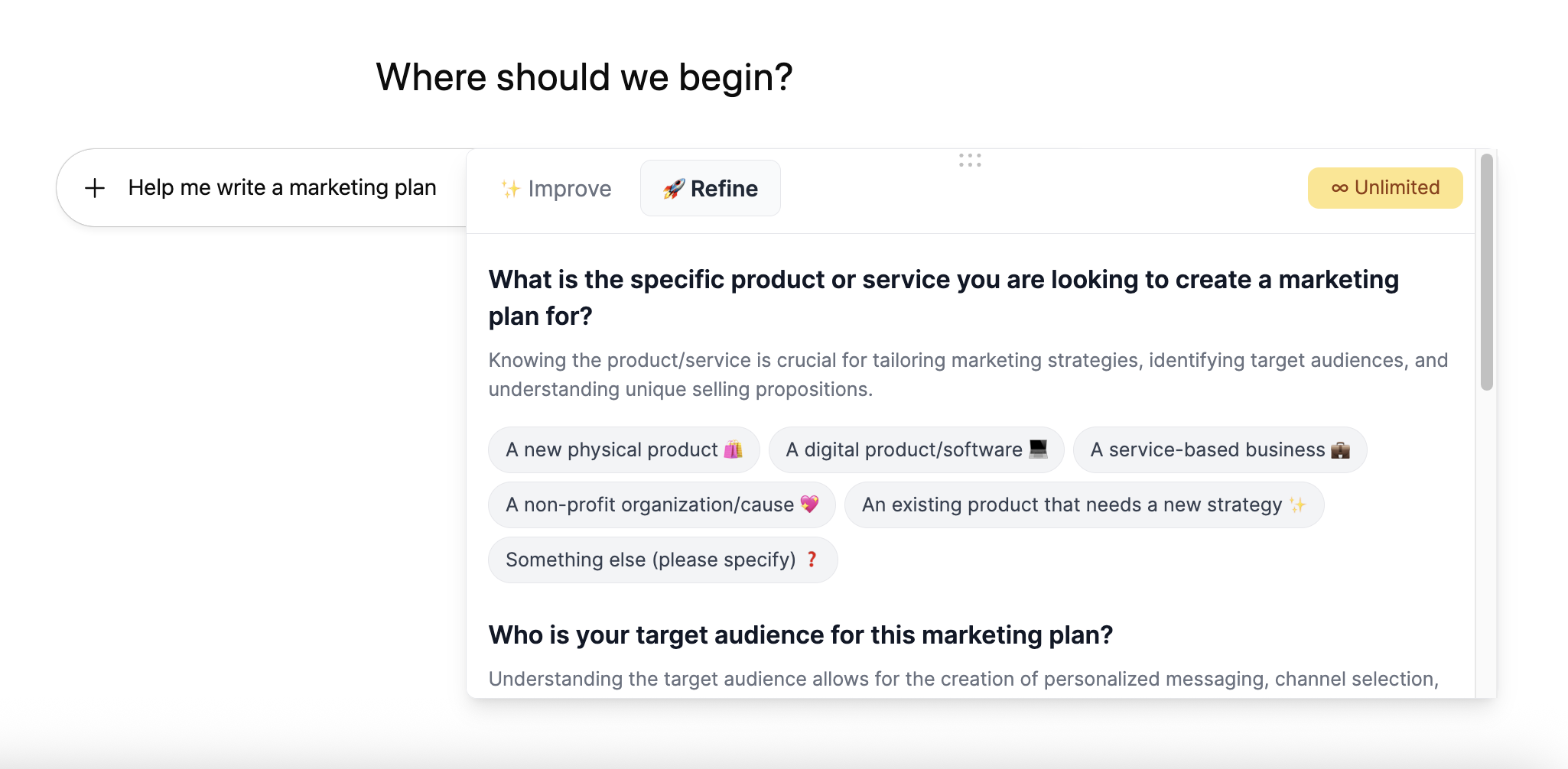Click the 'Help me write' prompt field
The width and height of the screenshot is (1568, 769).
(282, 188)
